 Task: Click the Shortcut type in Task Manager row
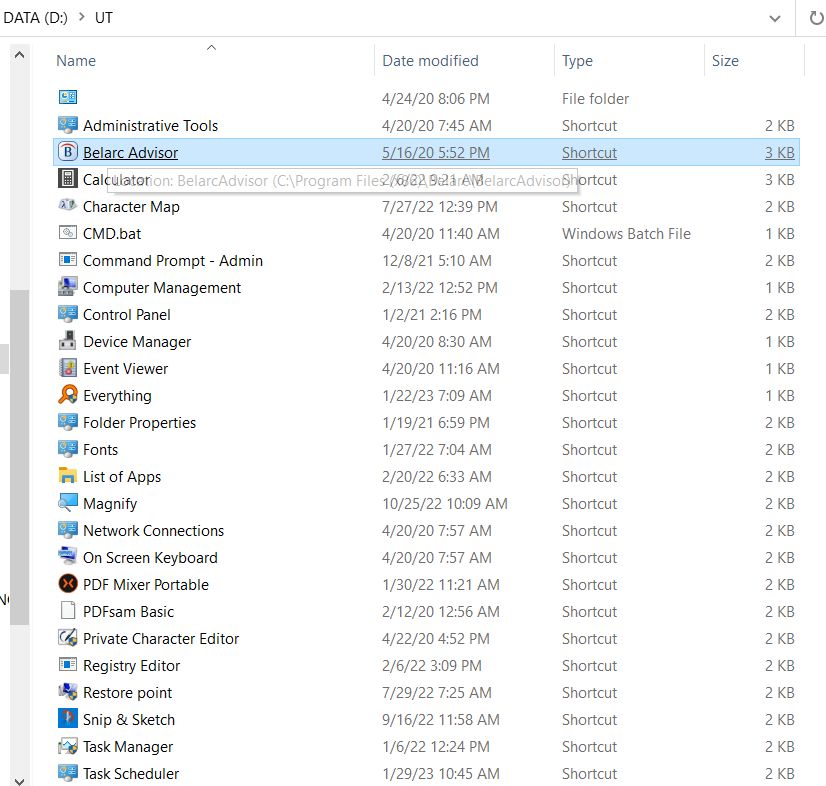click(589, 746)
